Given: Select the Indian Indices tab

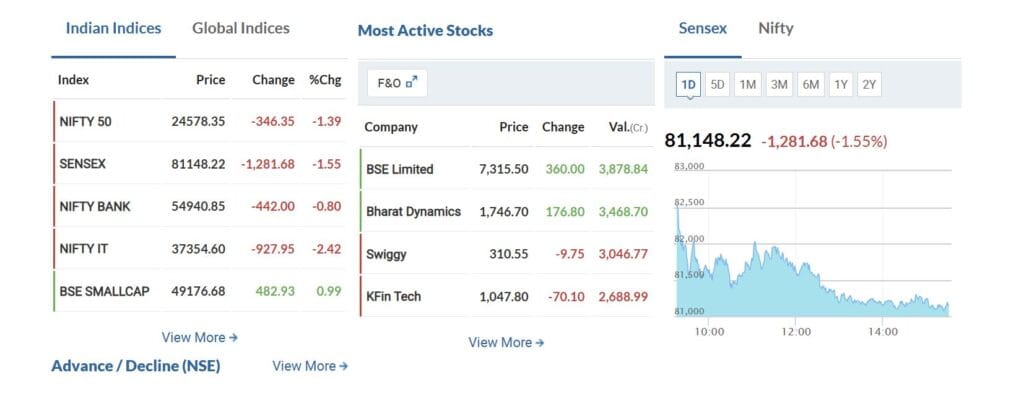Looking at the screenshot, I should (x=113, y=28).
